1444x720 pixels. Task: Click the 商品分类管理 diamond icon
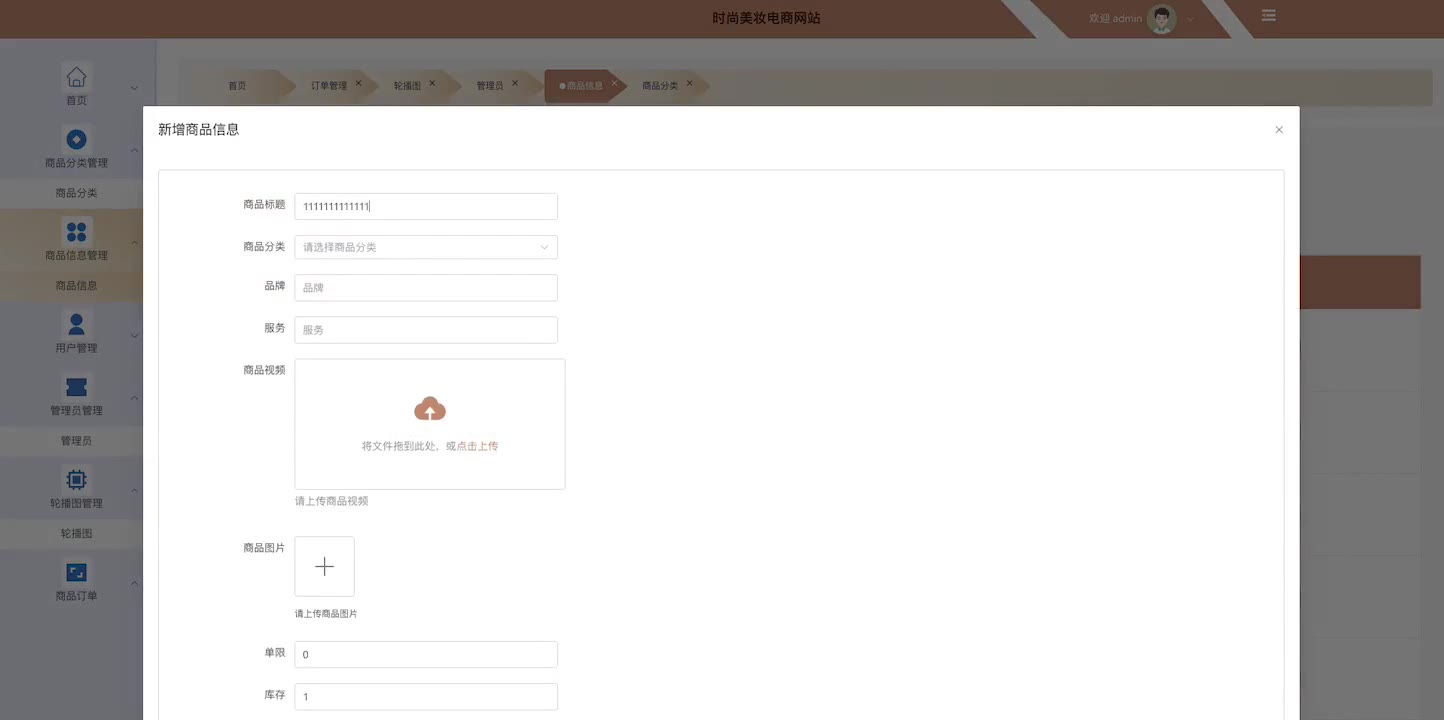[76, 139]
